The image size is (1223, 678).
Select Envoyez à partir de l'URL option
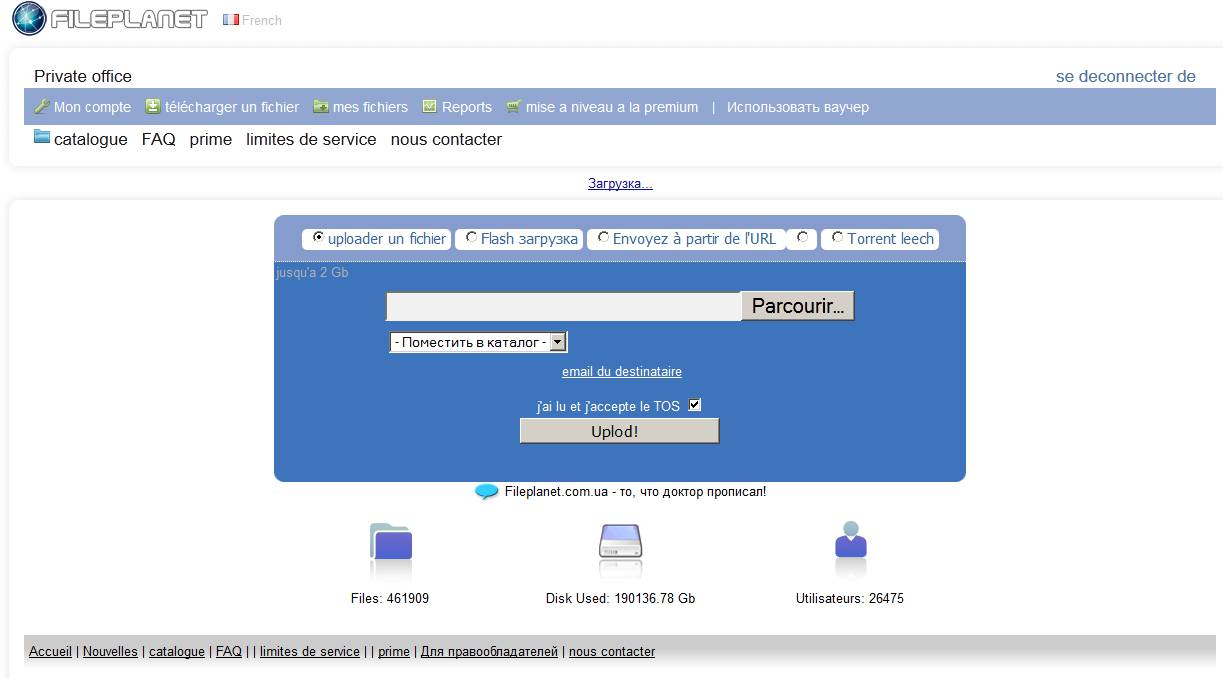pos(603,238)
